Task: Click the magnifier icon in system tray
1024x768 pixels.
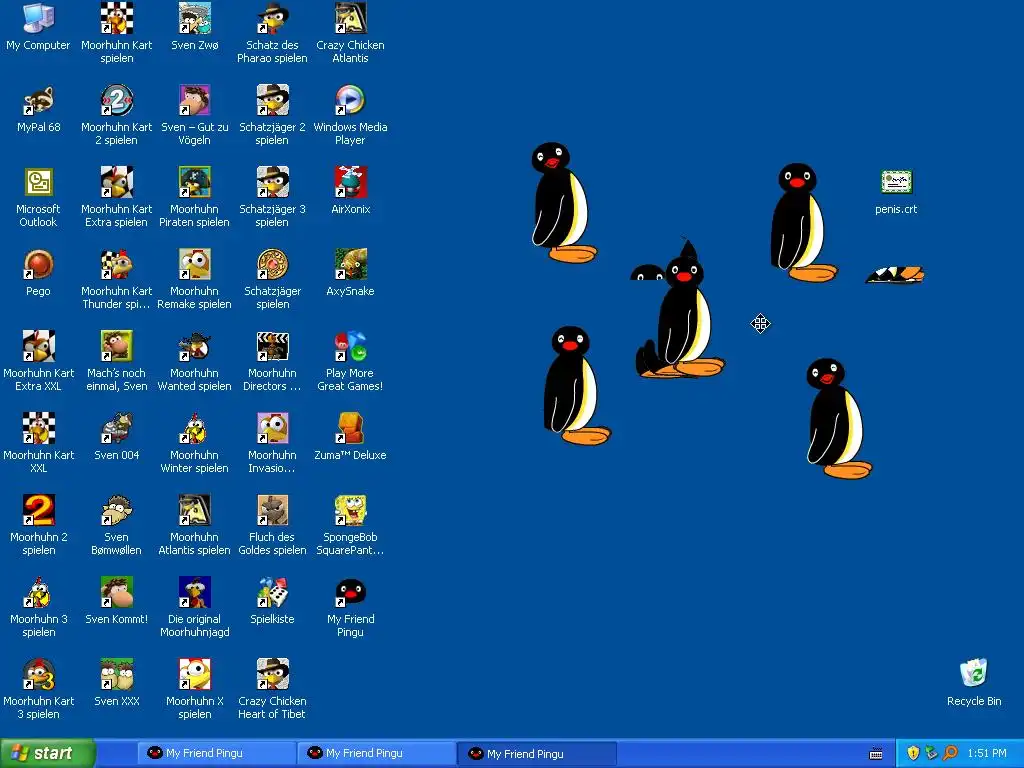Action: [950, 753]
